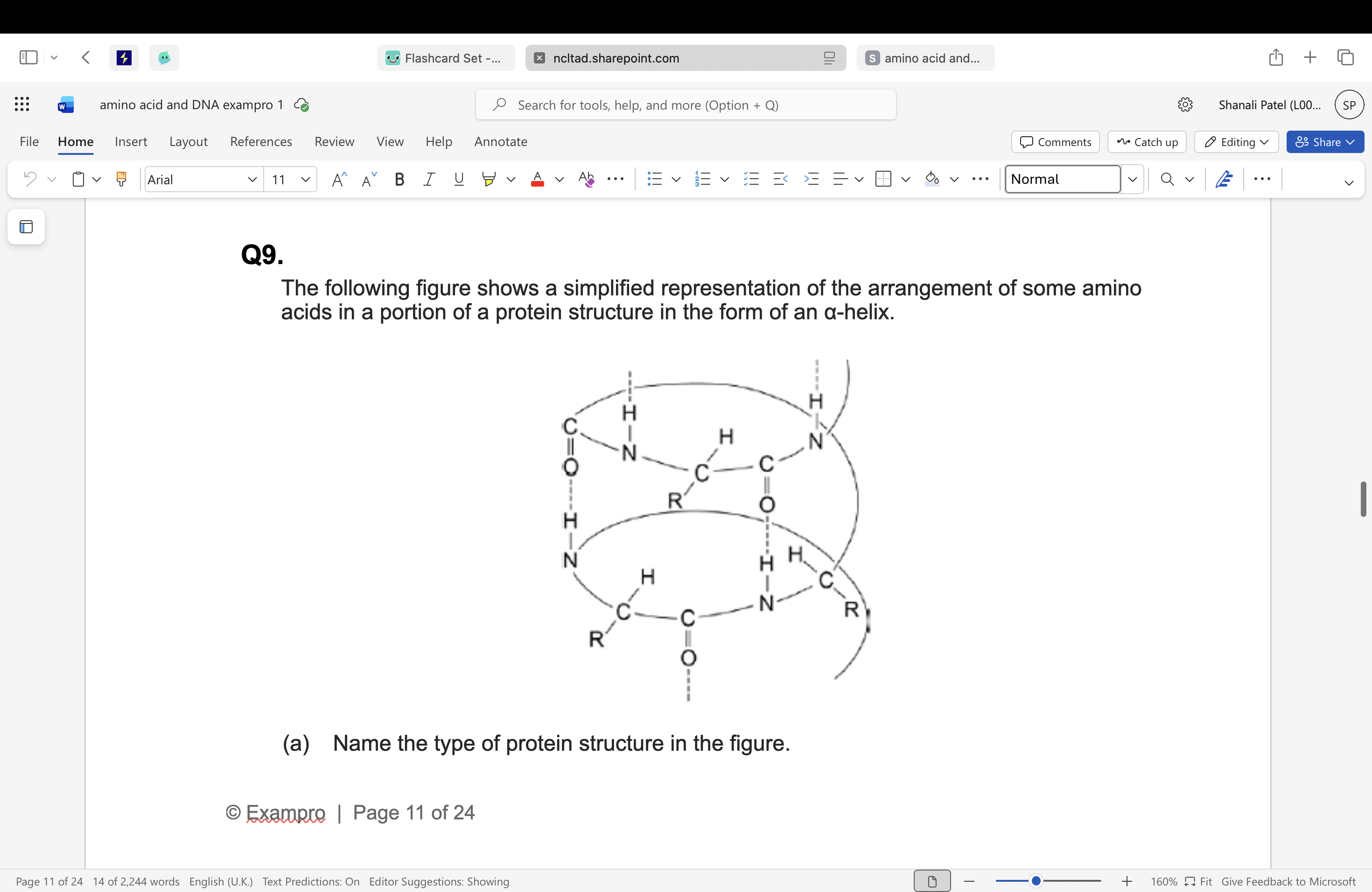Toggle italic formatting
Viewport: 1372px width, 892px height.
click(x=428, y=179)
